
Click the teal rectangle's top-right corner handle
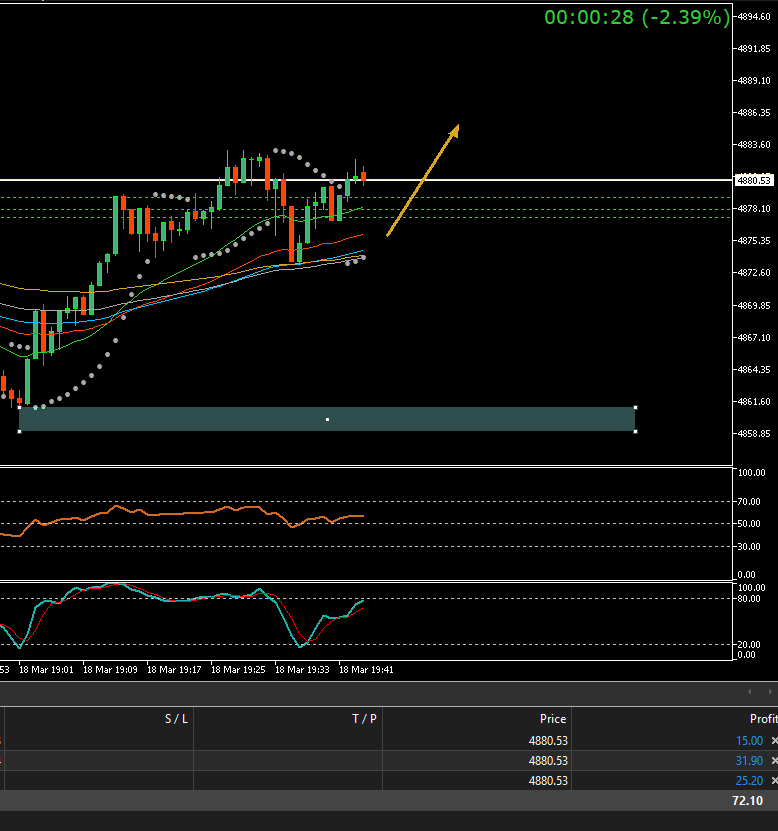pyautogui.click(x=635, y=407)
